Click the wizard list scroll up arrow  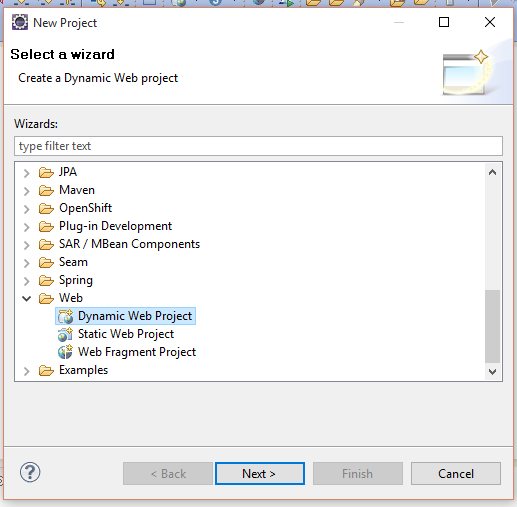492,172
